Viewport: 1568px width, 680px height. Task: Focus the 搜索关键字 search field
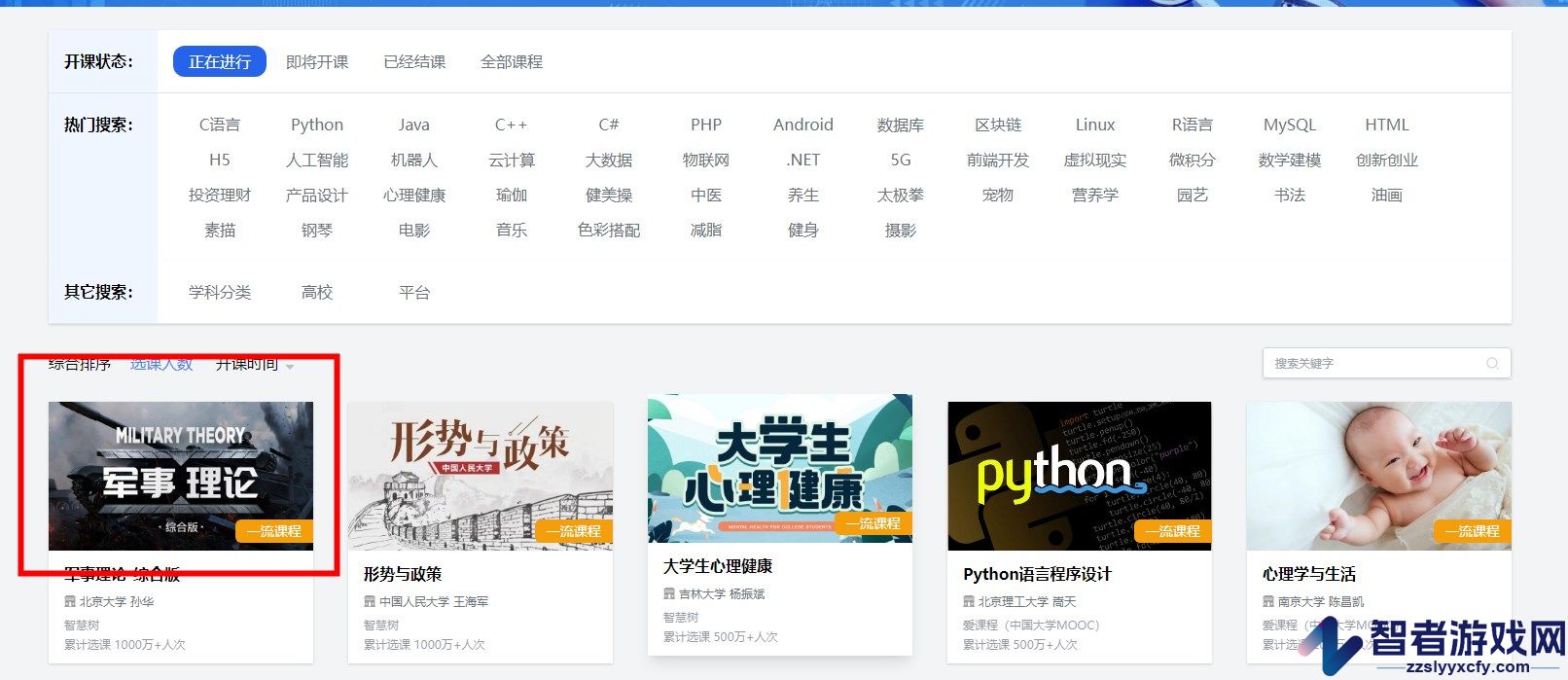(1386, 363)
